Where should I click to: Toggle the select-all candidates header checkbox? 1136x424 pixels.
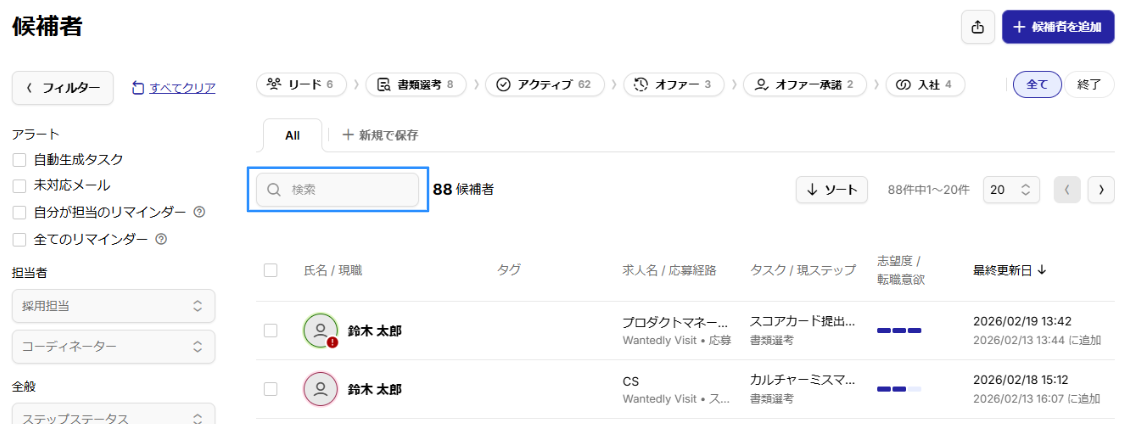271,270
